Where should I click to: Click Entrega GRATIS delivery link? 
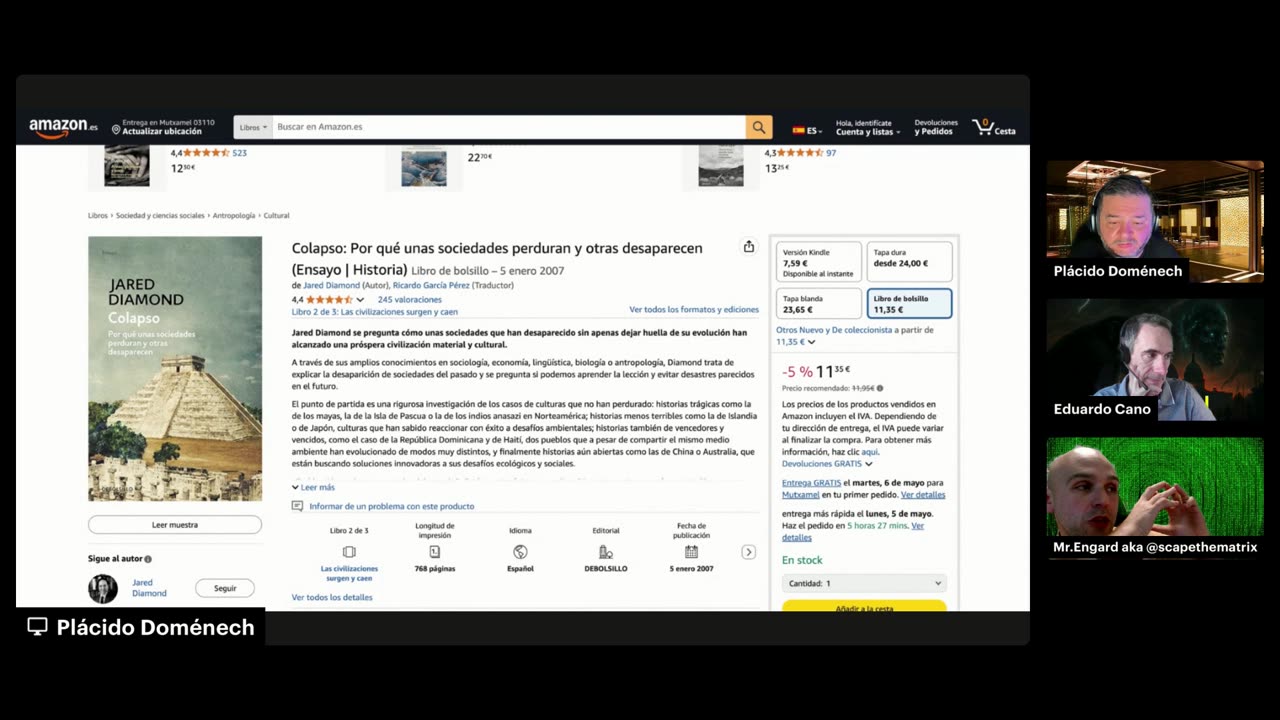click(811, 483)
